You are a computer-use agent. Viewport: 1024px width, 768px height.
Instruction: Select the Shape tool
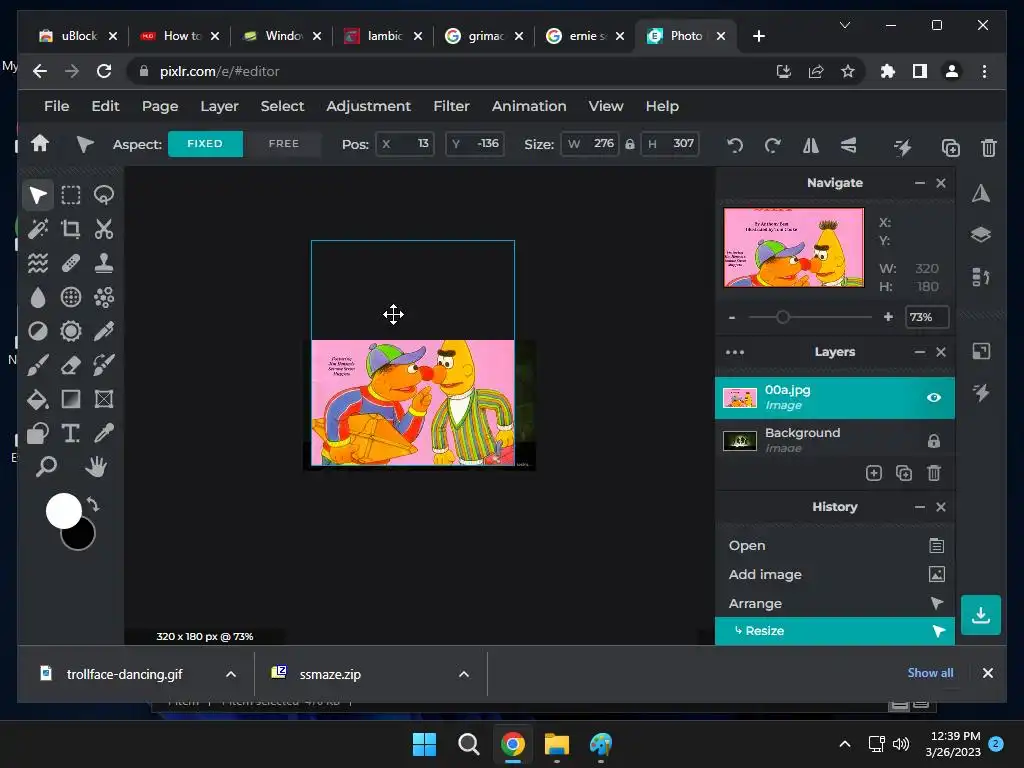(38, 433)
